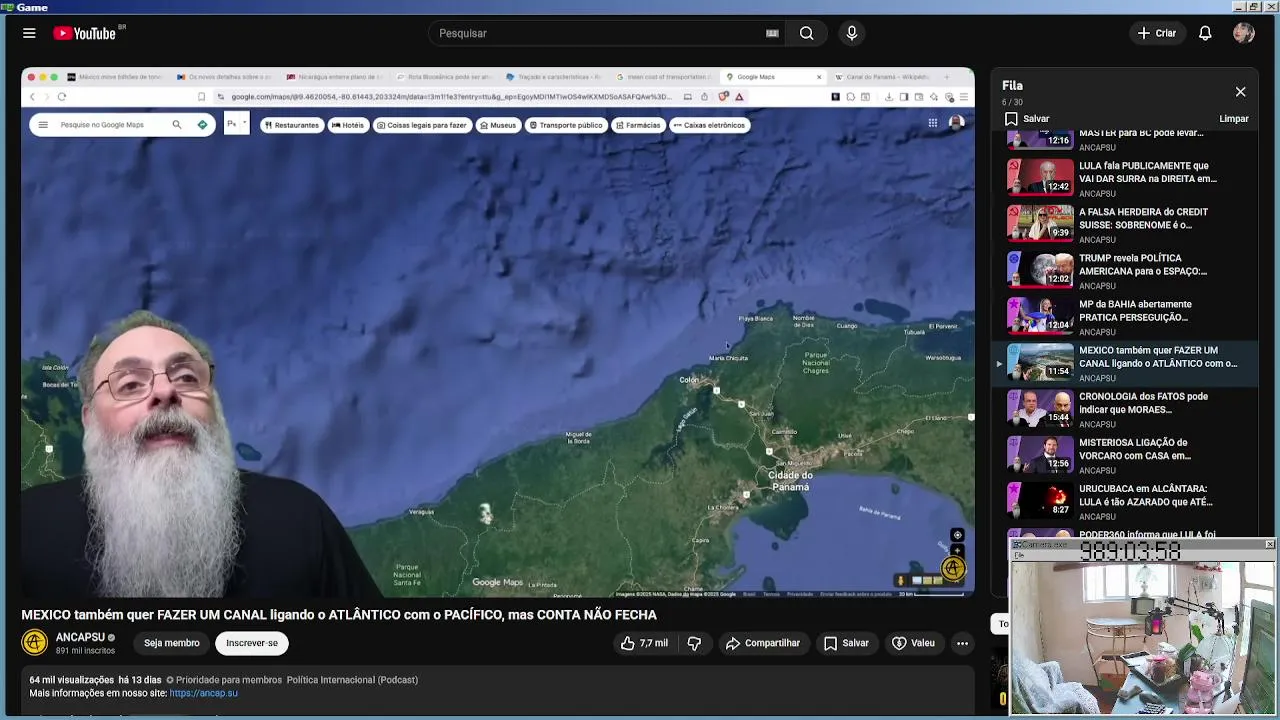Click the Colón label on the map

tap(689, 380)
